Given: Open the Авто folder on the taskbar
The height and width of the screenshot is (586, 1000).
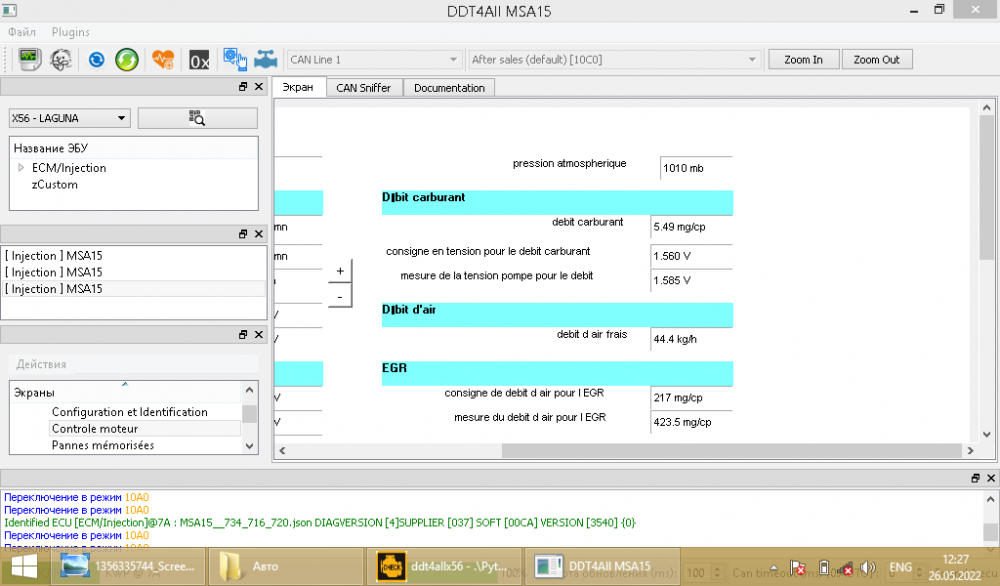Looking at the screenshot, I should tap(286, 566).
